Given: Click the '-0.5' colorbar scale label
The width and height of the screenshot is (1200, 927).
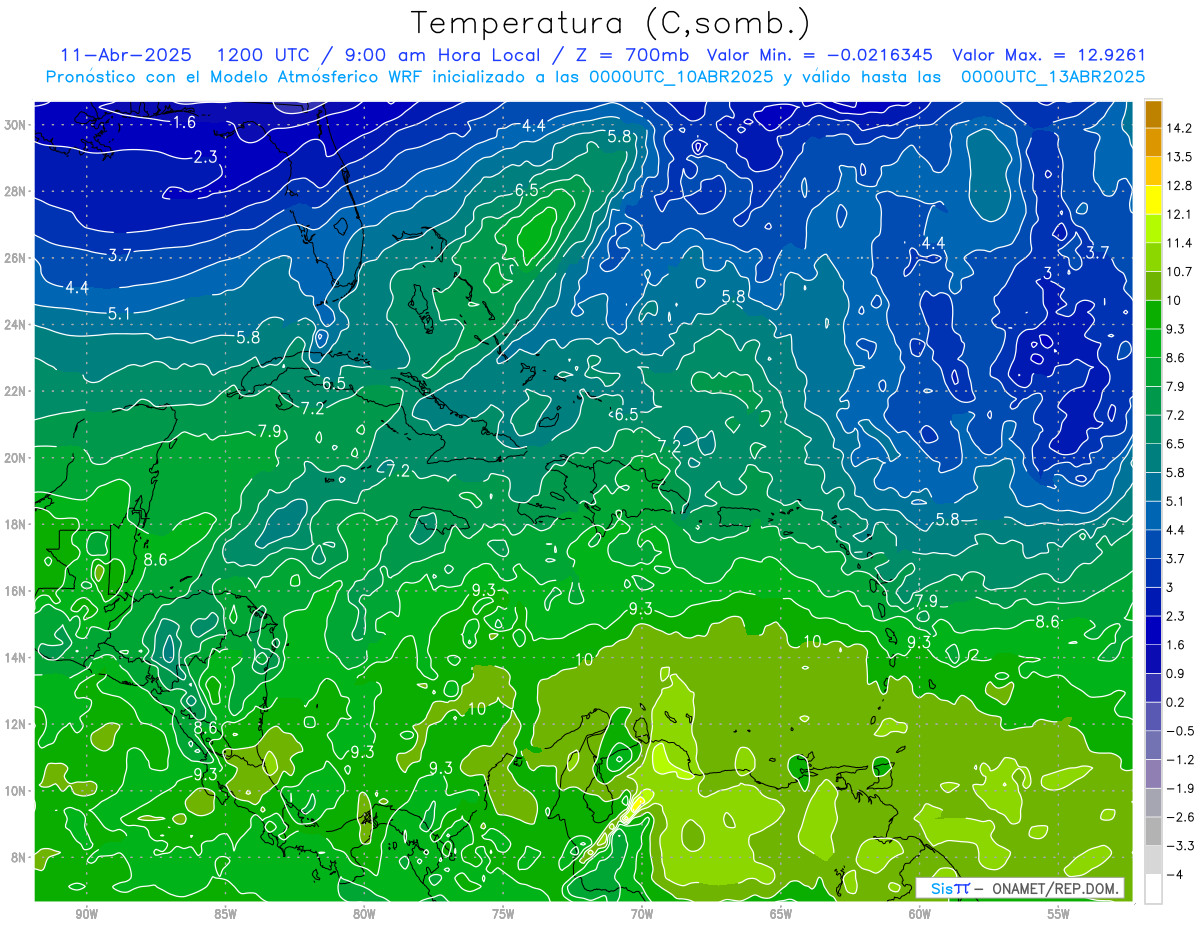Looking at the screenshot, I should click(1181, 731).
